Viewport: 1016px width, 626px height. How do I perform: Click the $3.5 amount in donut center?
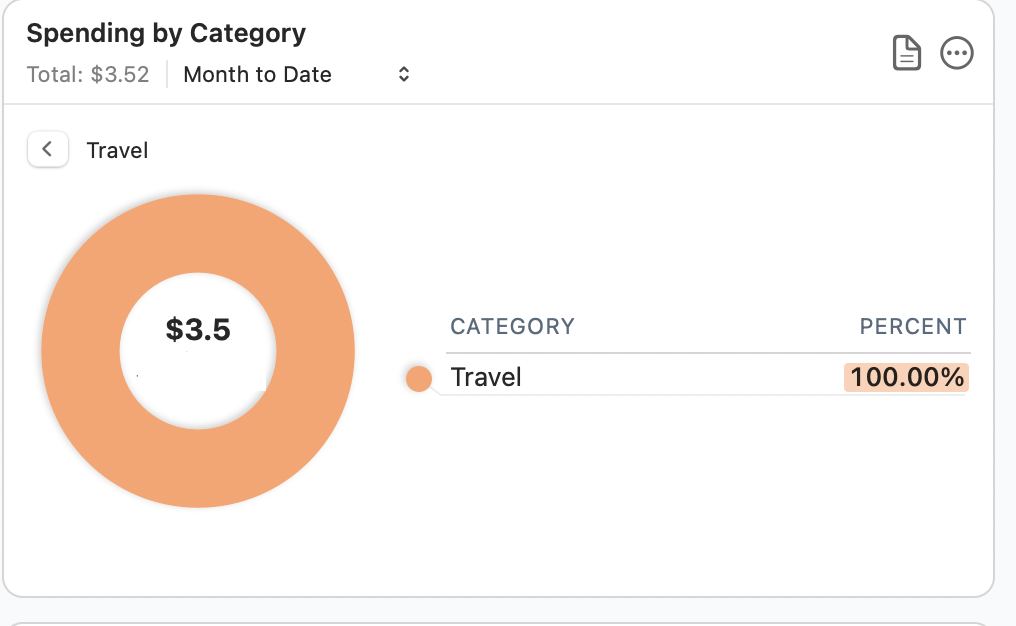click(x=198, y=329)
